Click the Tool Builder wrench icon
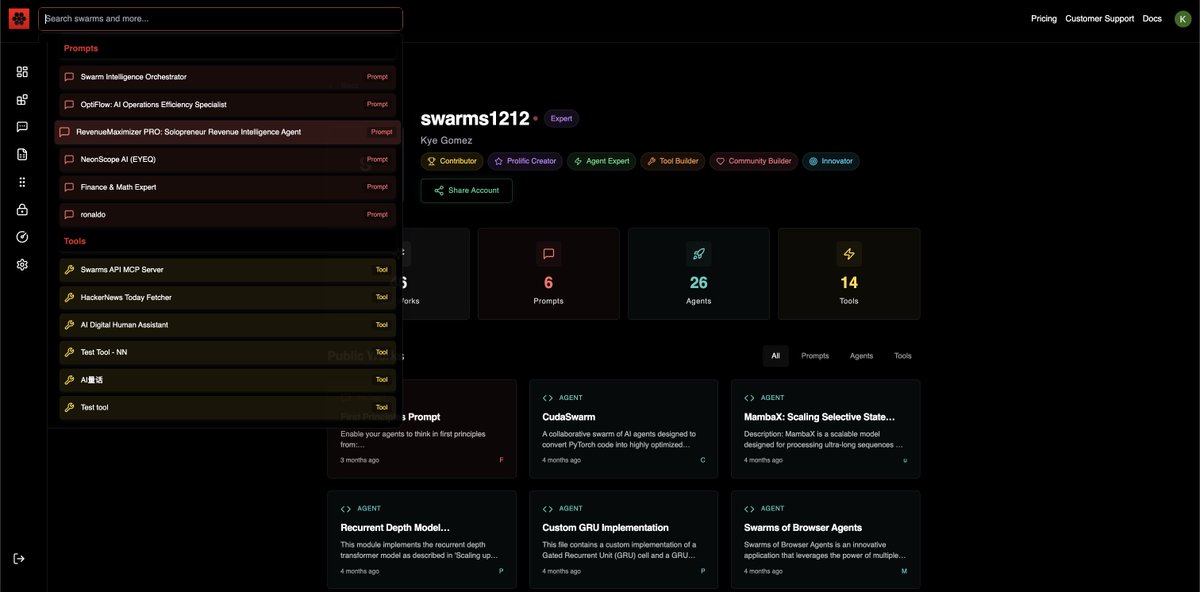The height and width of the screenshot is (592, 1200). point(651,161)
